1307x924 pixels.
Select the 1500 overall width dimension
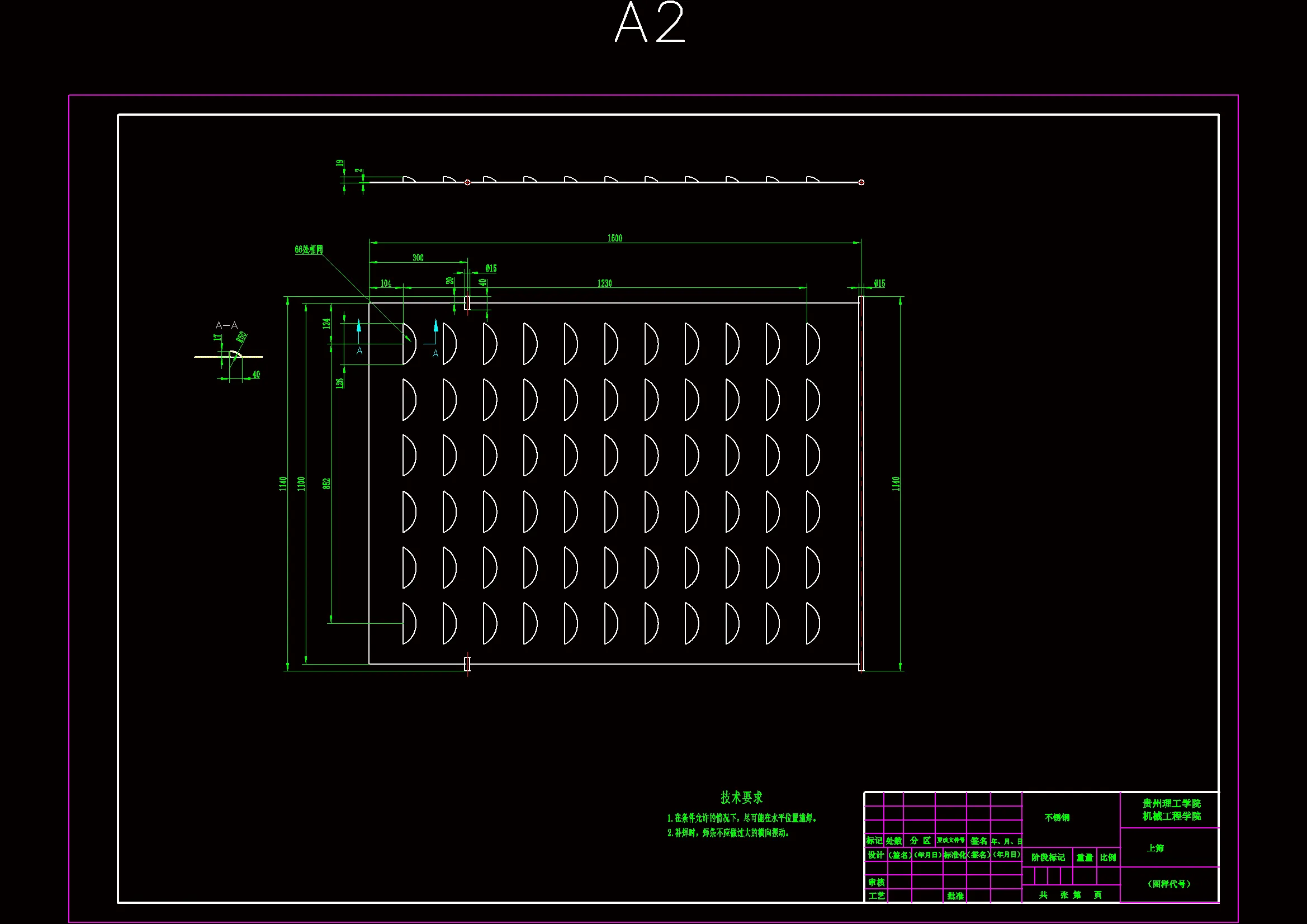(x=615, y=238)
